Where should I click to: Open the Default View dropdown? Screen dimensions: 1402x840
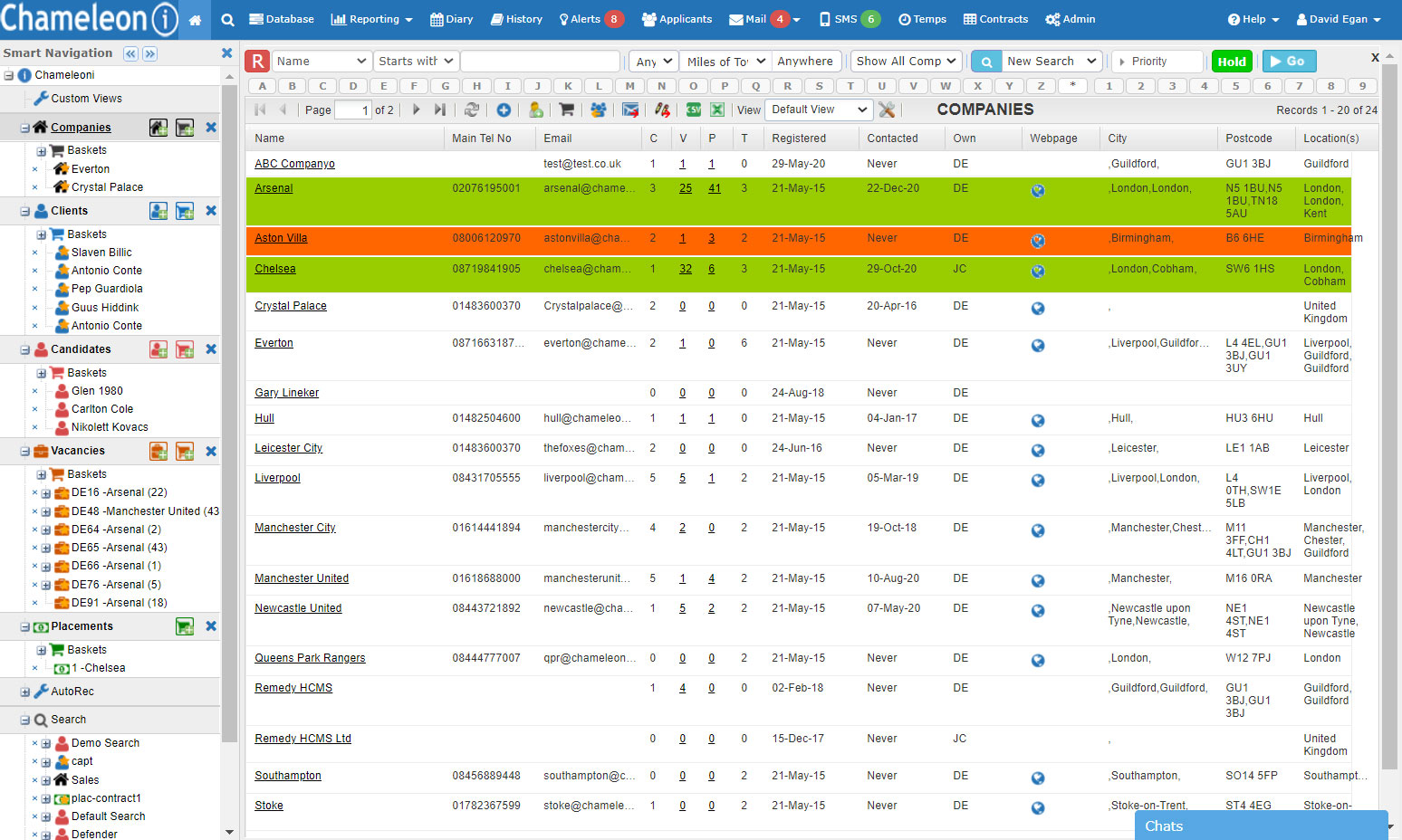coord(819,110)
